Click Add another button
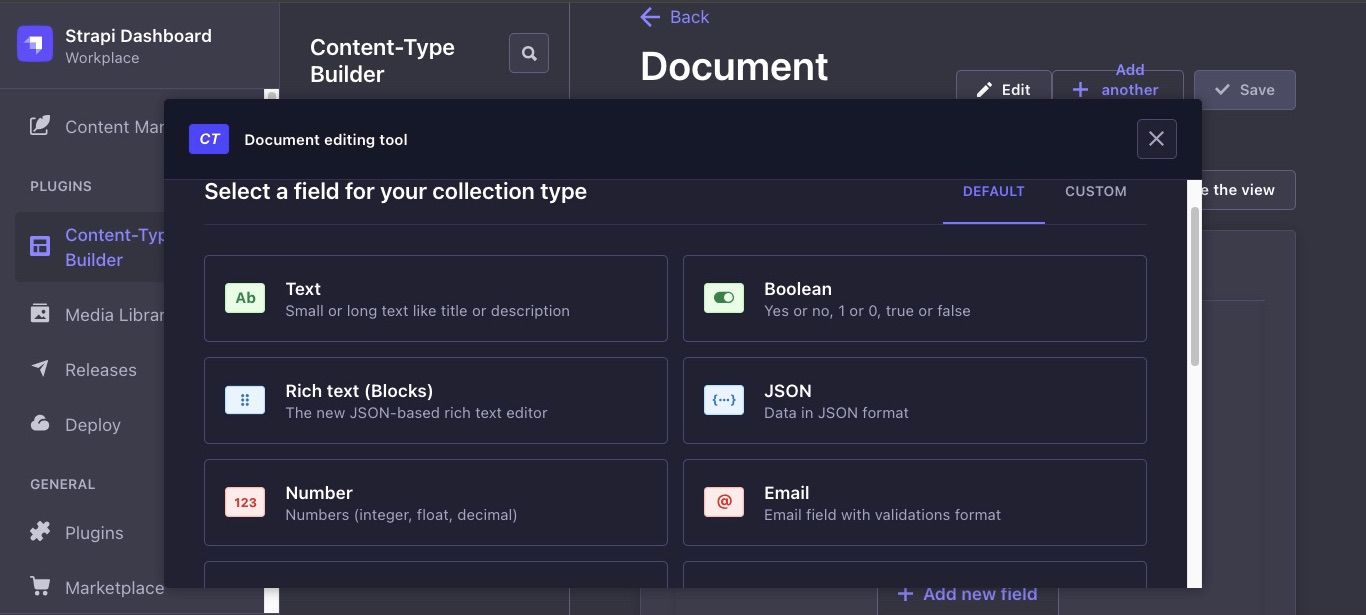Screen dimensions: 1366x615 point(1117,84)
